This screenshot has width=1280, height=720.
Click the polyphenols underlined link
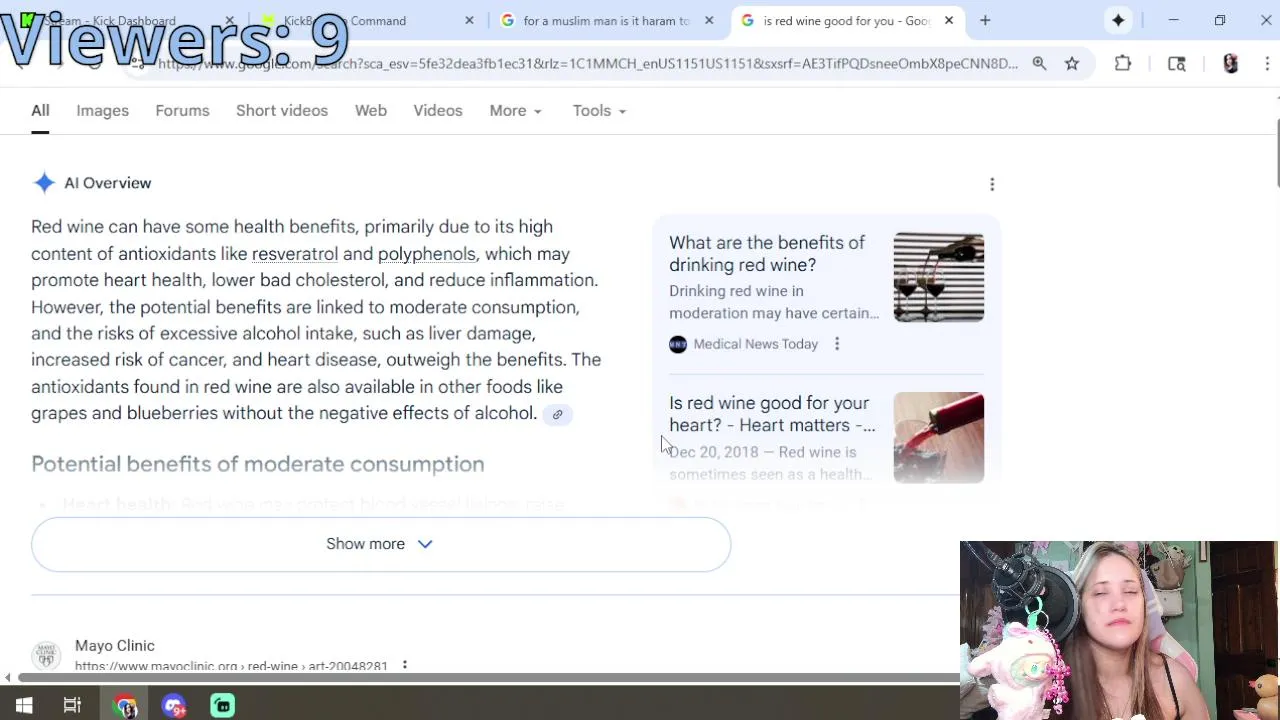point(426,254)
